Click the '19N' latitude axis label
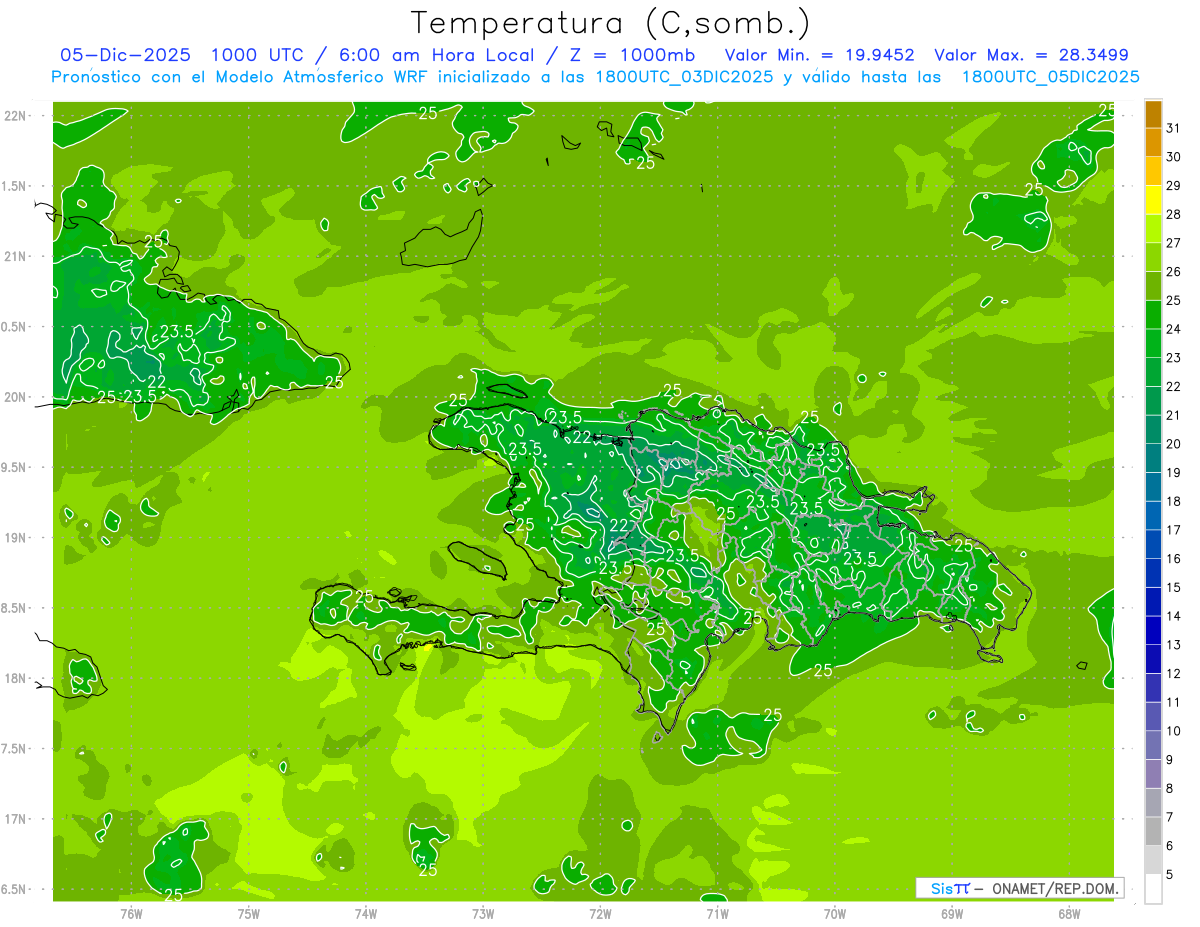The image size is (1200, 927). click(x=16, y=538)
